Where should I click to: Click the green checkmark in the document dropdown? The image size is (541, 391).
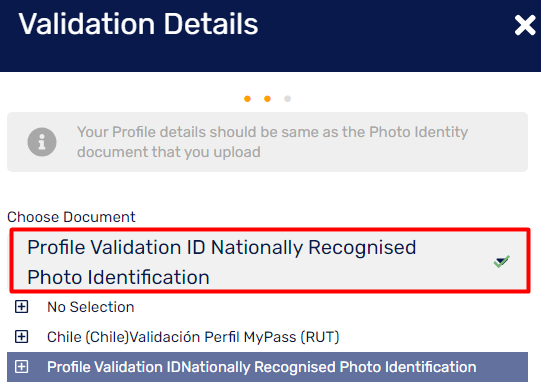point(501,261)
